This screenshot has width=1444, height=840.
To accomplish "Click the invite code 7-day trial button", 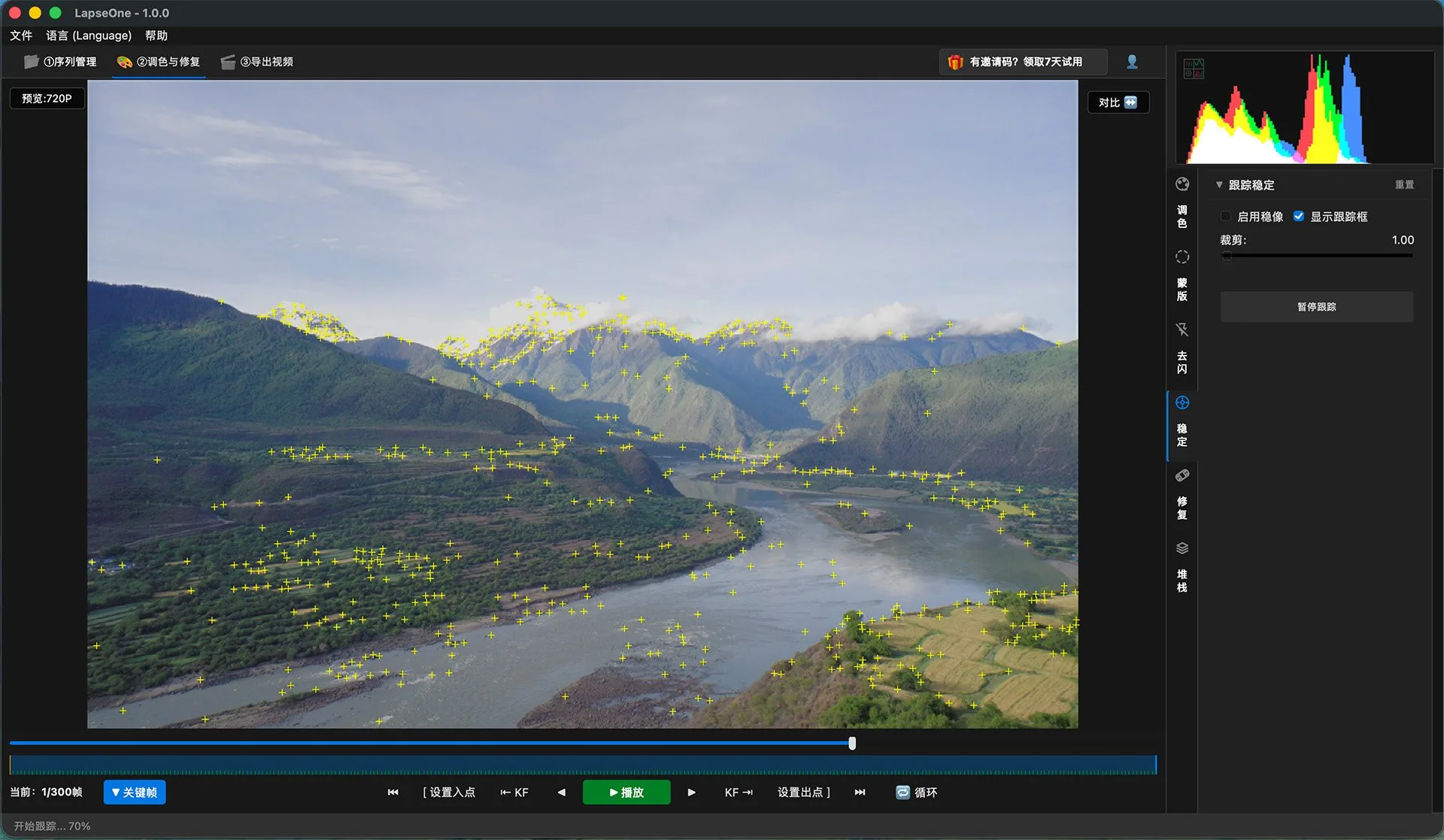I will click(x=1023, y=62).
